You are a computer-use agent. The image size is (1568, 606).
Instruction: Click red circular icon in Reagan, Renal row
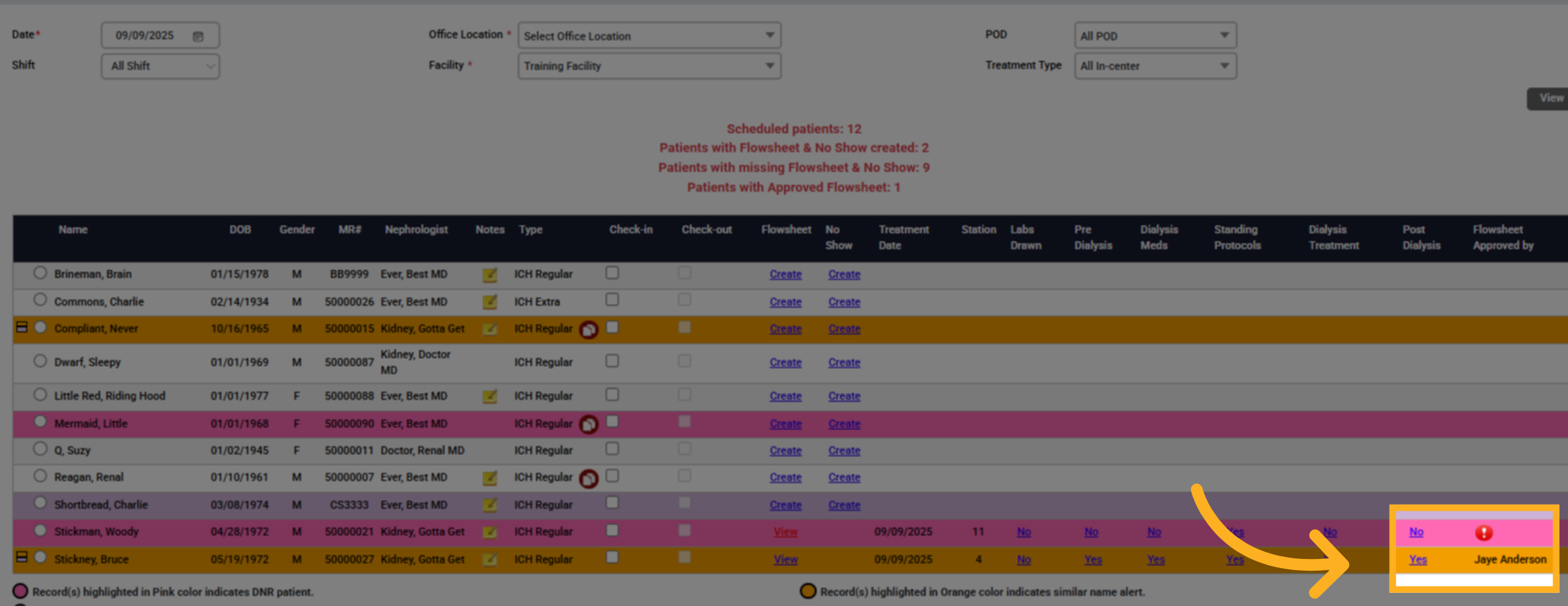pos(589,479)
